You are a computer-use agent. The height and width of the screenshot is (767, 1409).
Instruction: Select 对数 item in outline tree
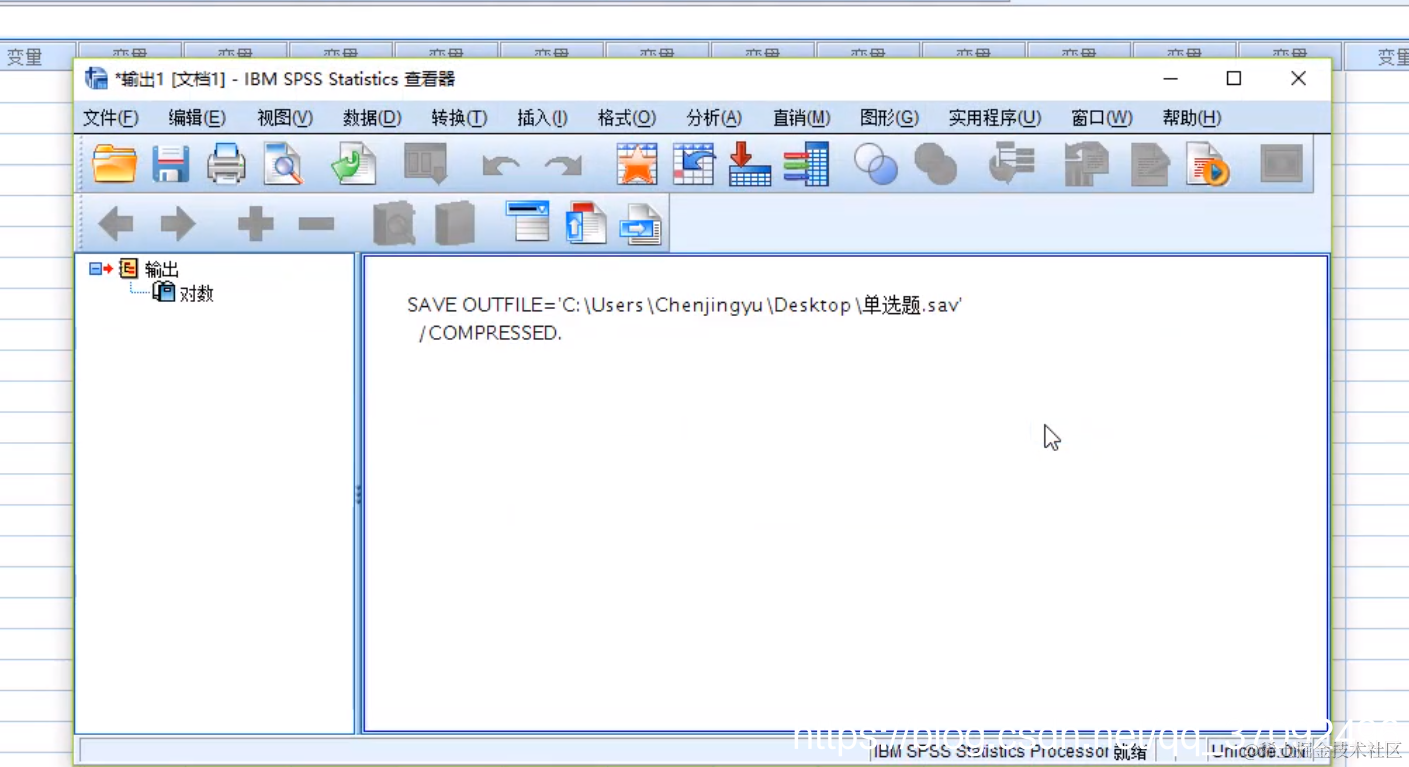(197, 293)
